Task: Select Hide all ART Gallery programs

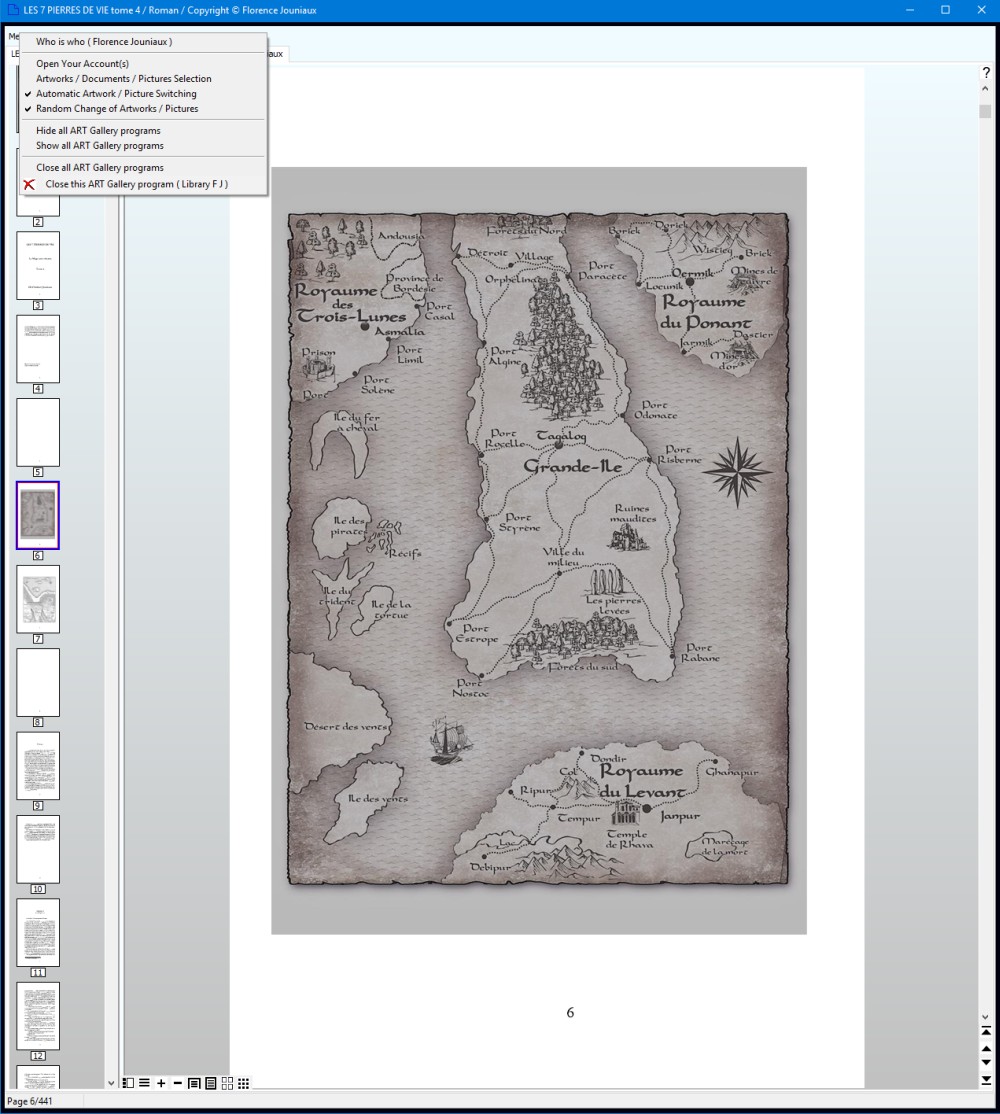Action: pyautogui.click(x=98, y=131)
